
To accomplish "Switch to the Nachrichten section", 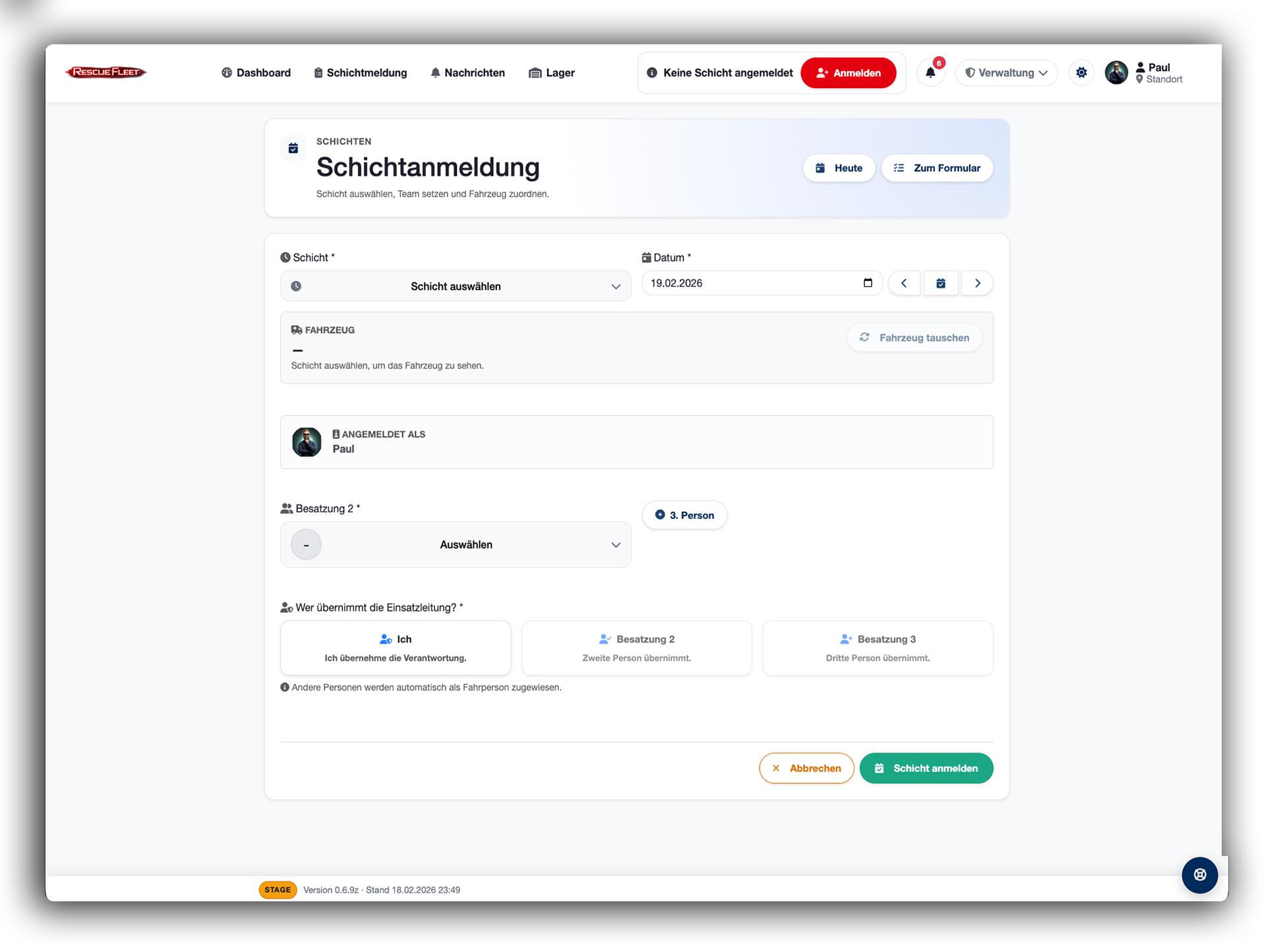I will pos(467,72).
